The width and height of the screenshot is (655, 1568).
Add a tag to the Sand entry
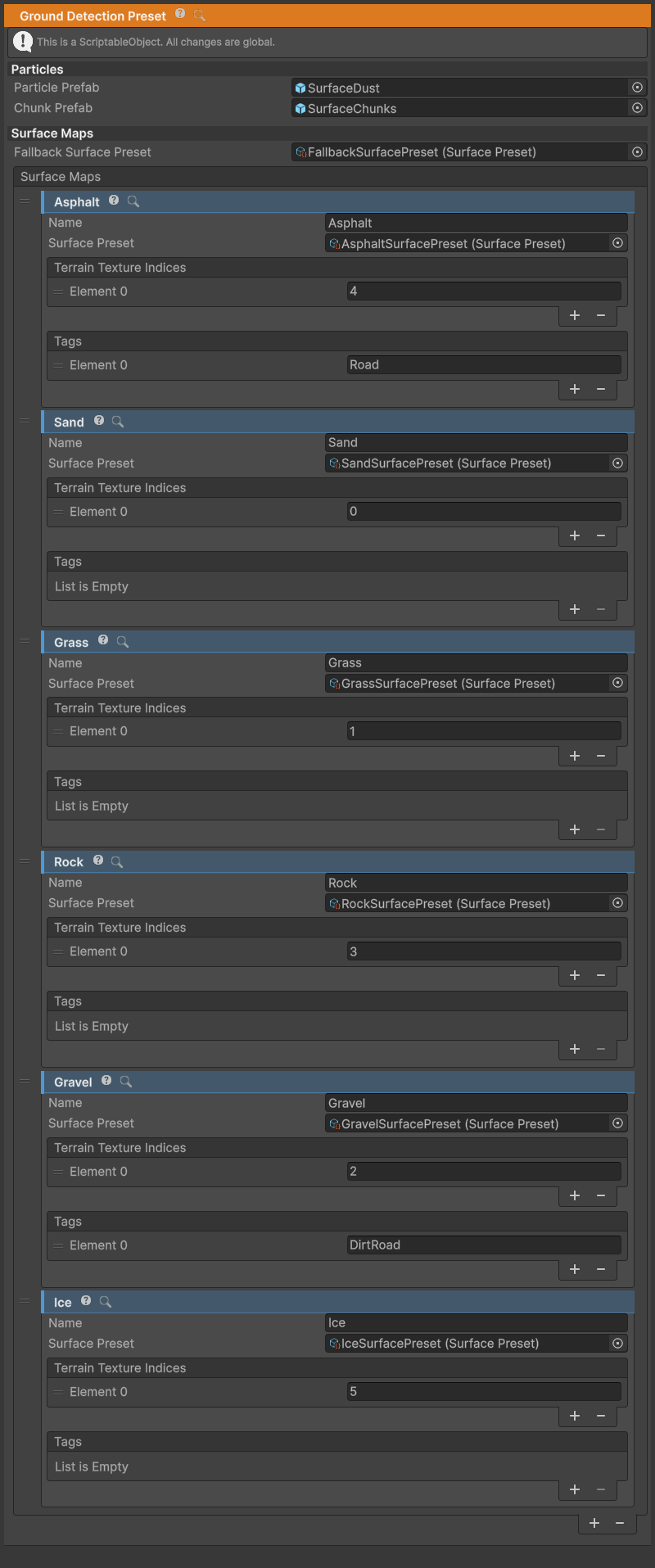click(575, 609)
